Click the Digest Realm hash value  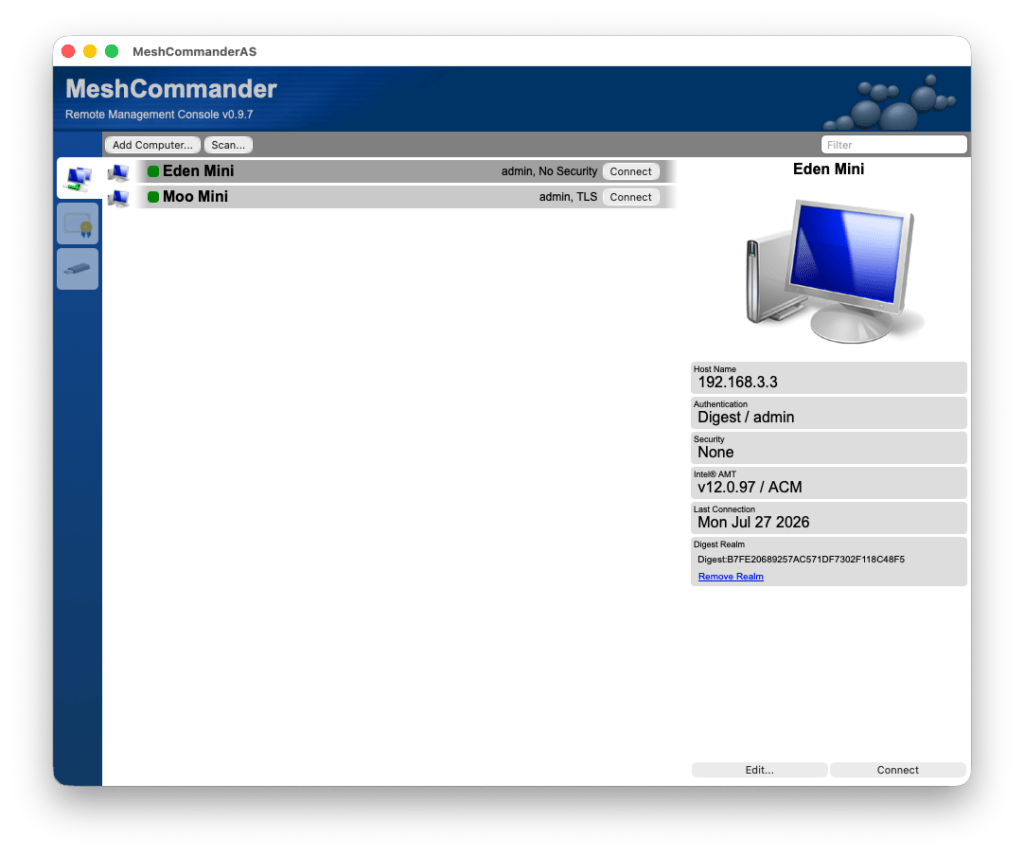pyautogui.click(x=801, y=560)
